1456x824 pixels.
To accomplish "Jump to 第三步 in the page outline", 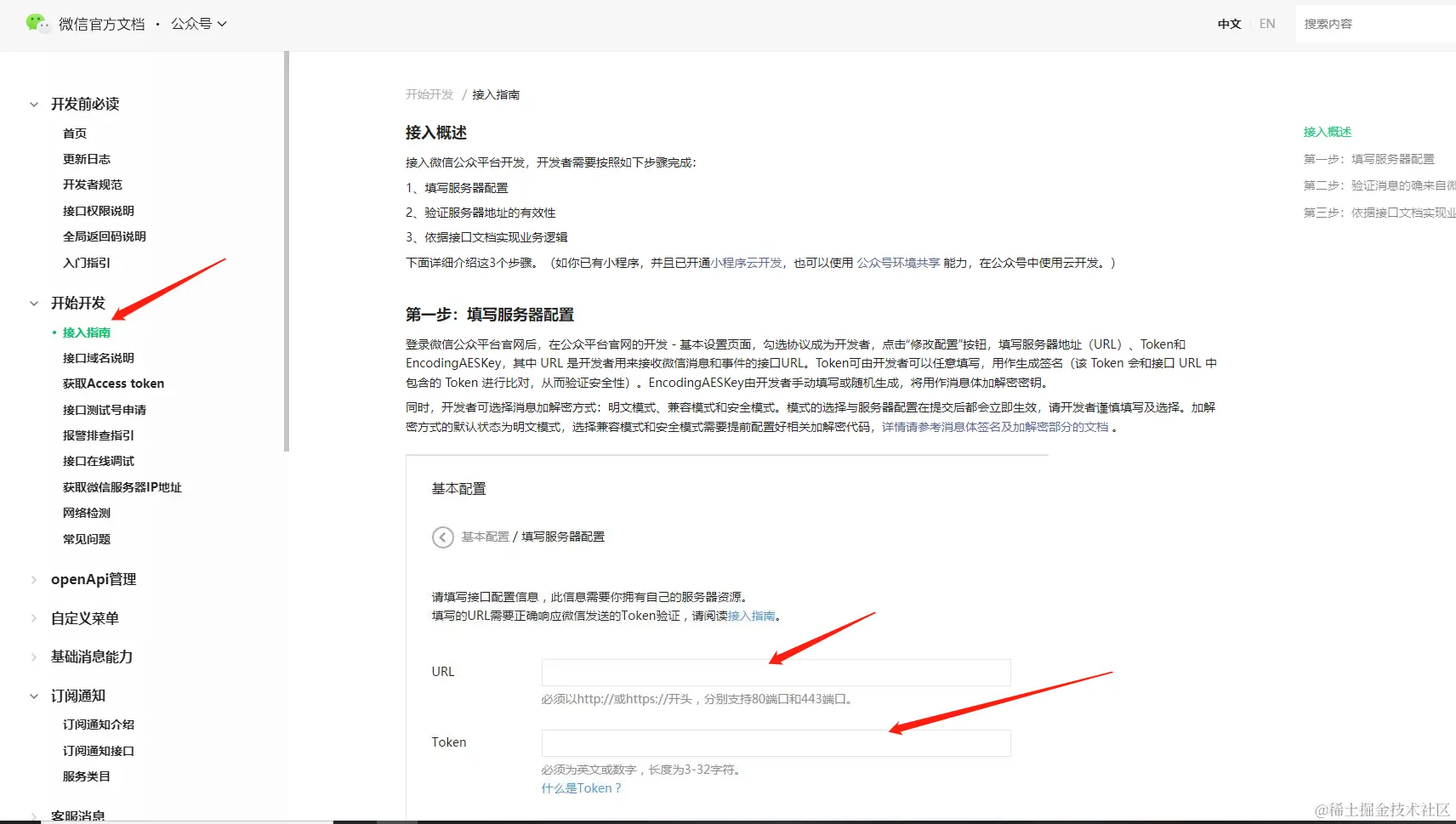I will [x=1379, y=213].
